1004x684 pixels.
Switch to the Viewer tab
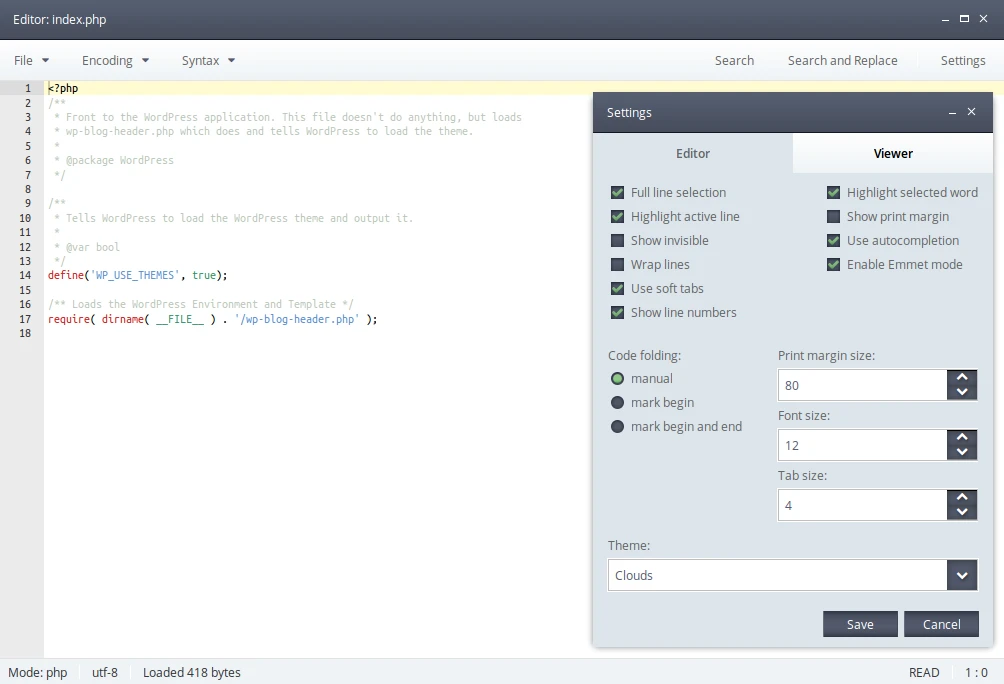pyautogui.click(x=892, y=153)
